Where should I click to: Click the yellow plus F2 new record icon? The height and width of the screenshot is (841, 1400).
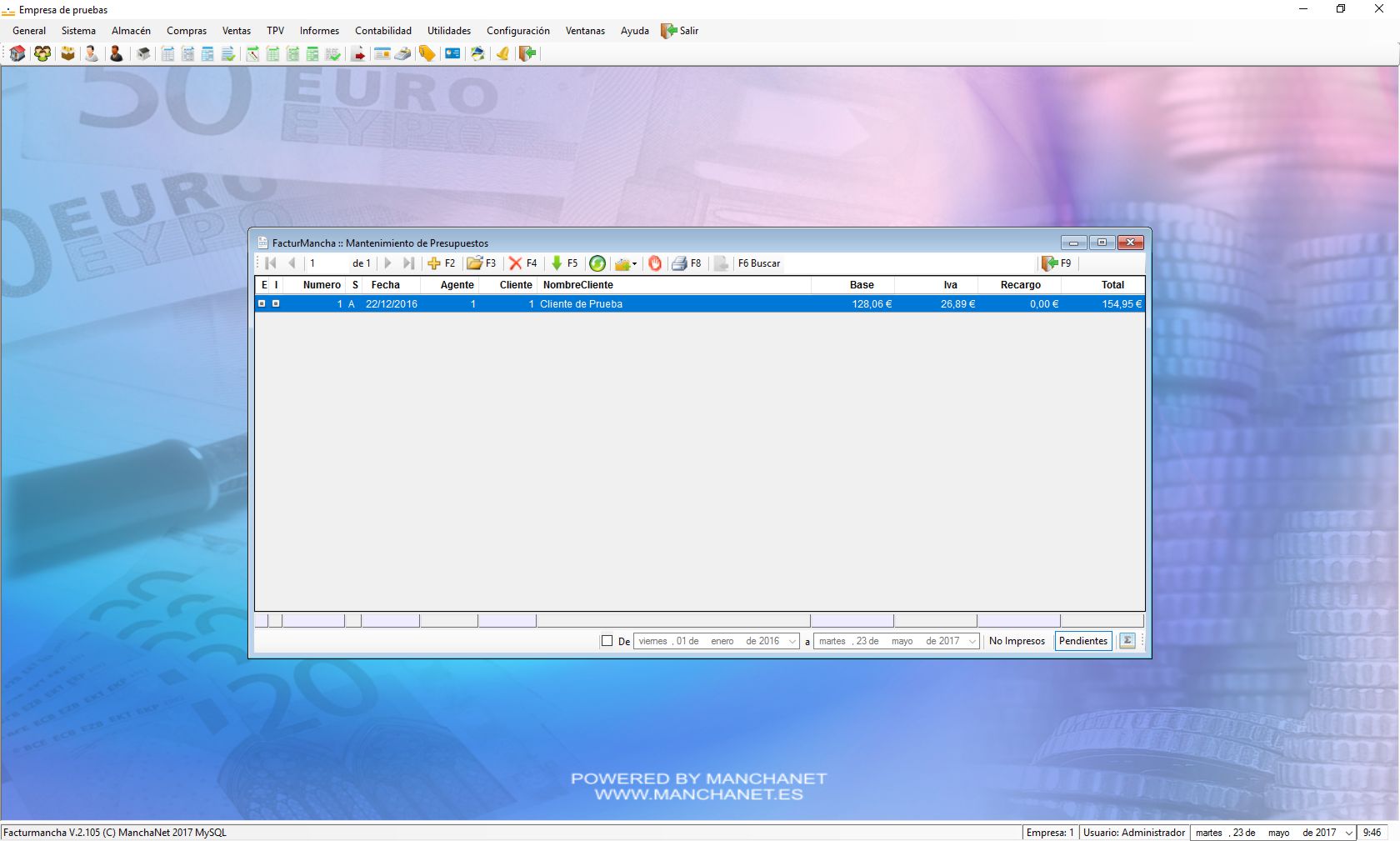tap(433, 263)
